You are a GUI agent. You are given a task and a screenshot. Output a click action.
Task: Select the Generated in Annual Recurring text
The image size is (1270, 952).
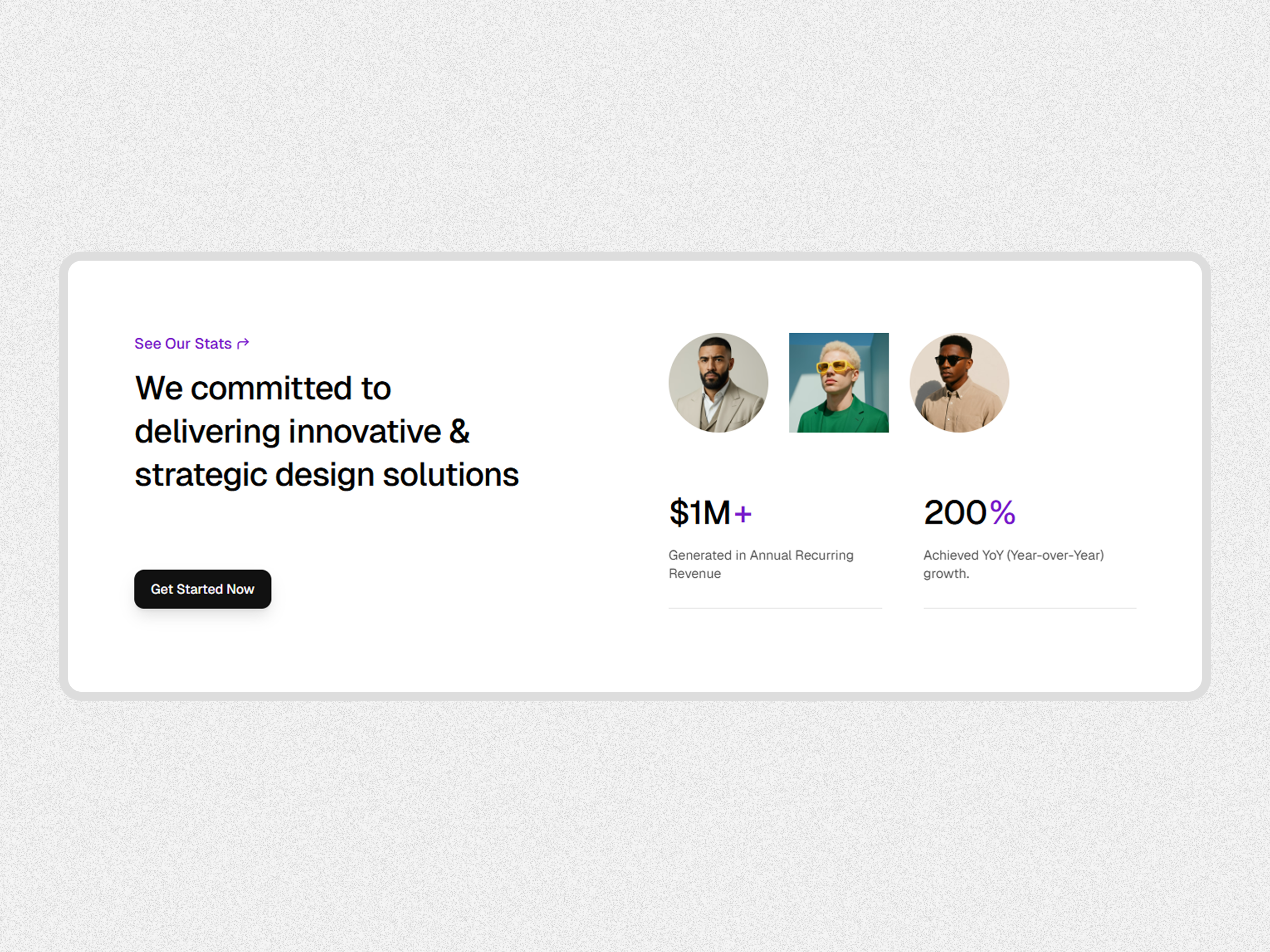(x=761, y=555)
